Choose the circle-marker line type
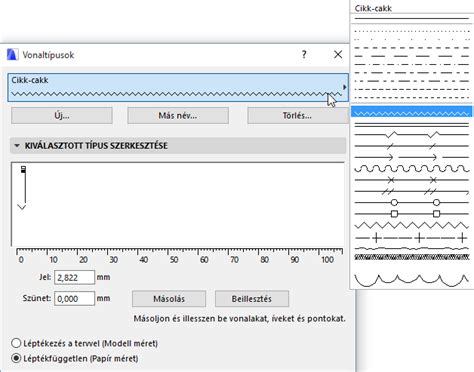Viewport: 474px width, 372px height. coord(412,202)
